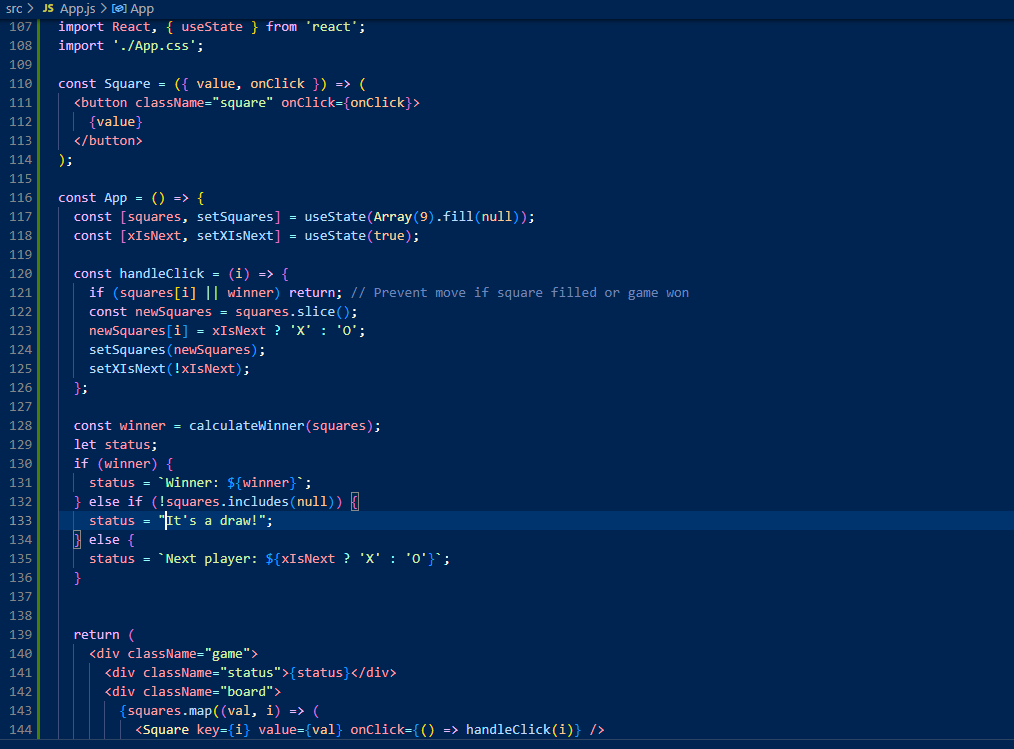Click 'includes' in the else-if condition
Viewport: 1014px width, 749px height.
258,502
